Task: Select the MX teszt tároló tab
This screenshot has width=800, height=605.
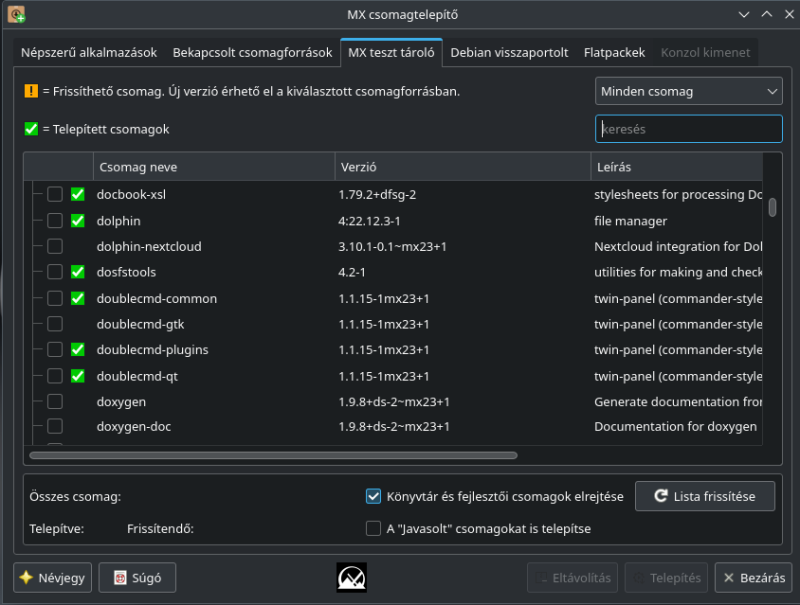Action: point(391,53)
